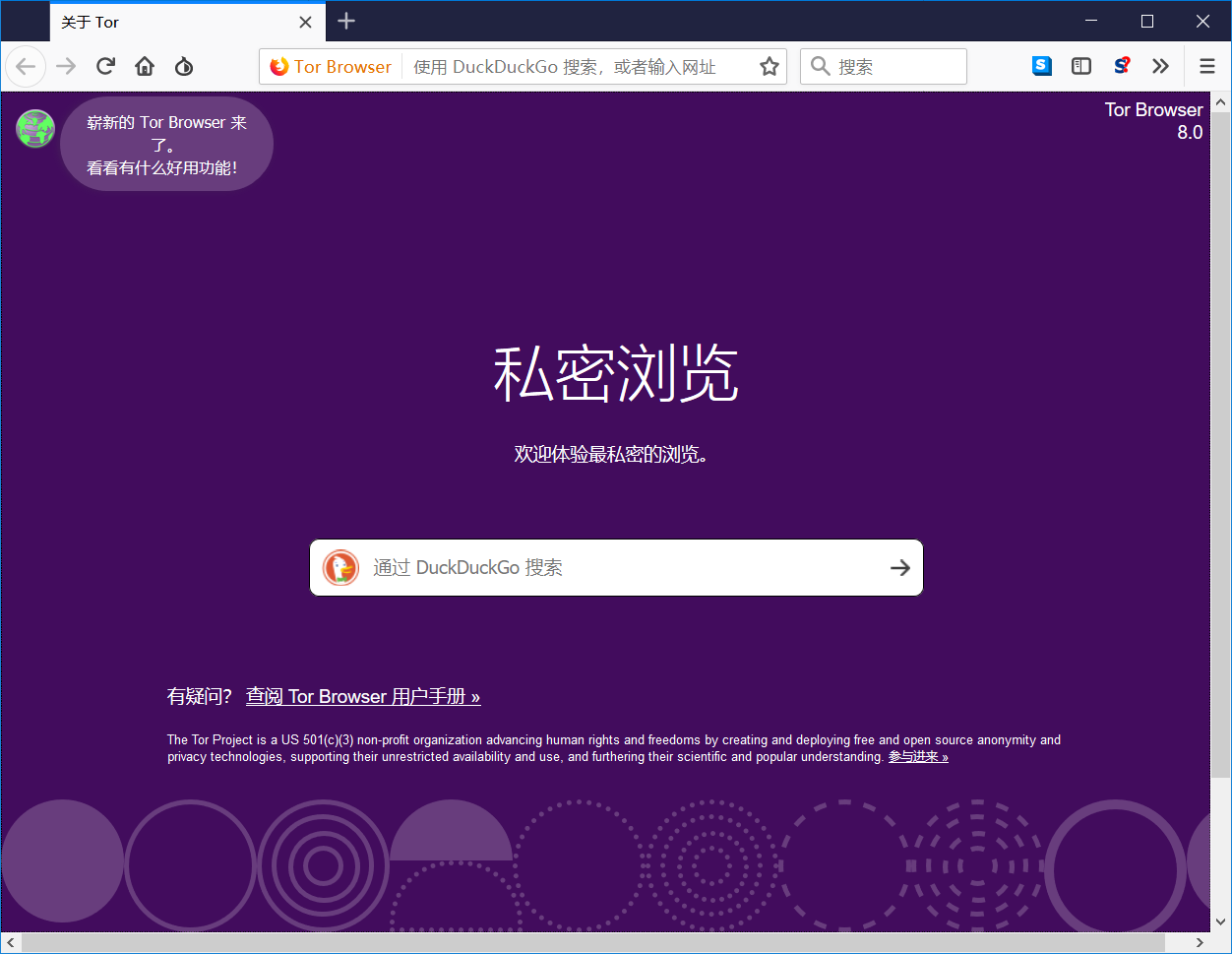This screenshot has height=954, width=1232.
Task: Go back using the back arrow
Action: click(x=26, y=67)
